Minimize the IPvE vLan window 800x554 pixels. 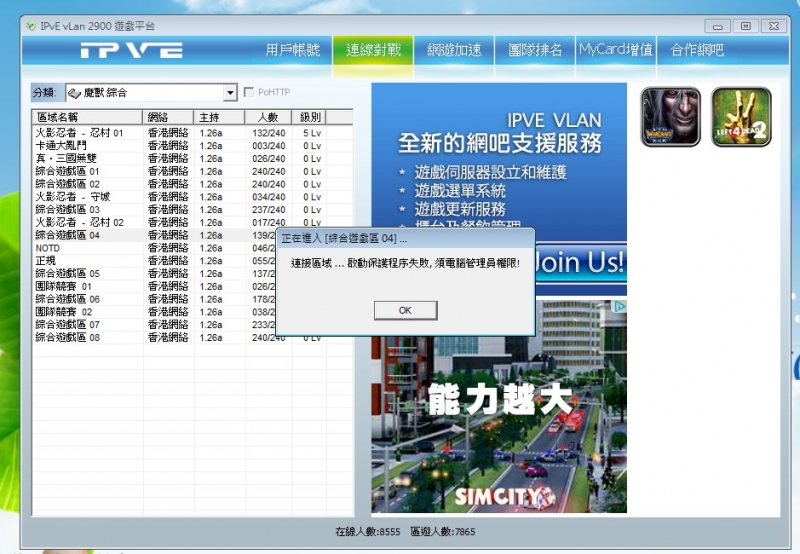coord(717,26)
